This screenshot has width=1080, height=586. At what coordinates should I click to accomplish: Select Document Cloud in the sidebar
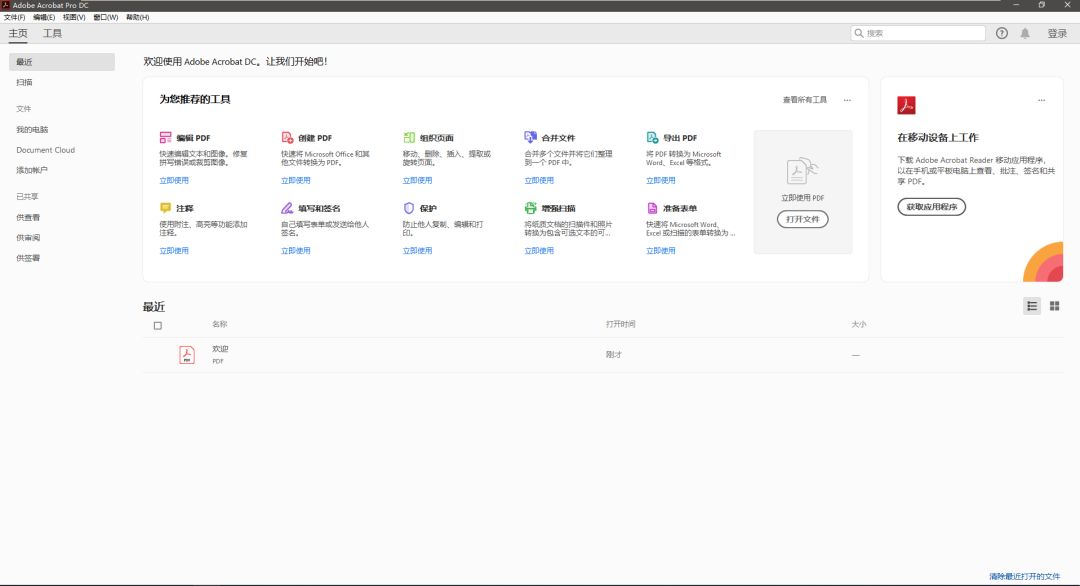[45, 149]
